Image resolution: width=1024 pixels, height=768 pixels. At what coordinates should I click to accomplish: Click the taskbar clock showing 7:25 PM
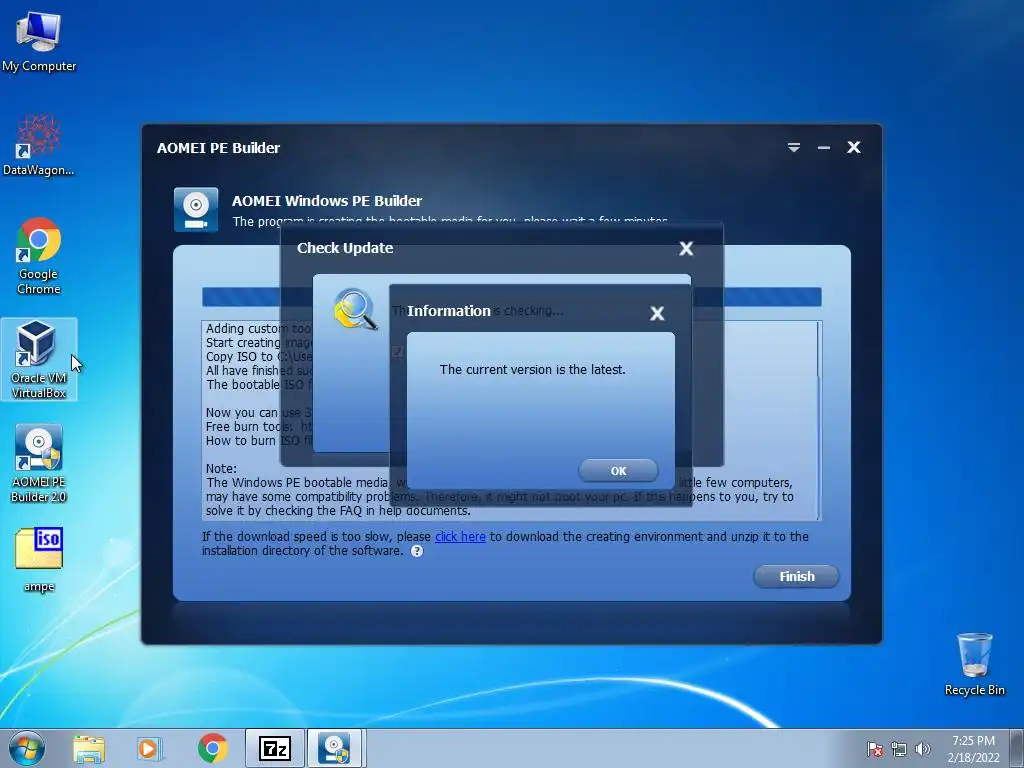(973, 749)
